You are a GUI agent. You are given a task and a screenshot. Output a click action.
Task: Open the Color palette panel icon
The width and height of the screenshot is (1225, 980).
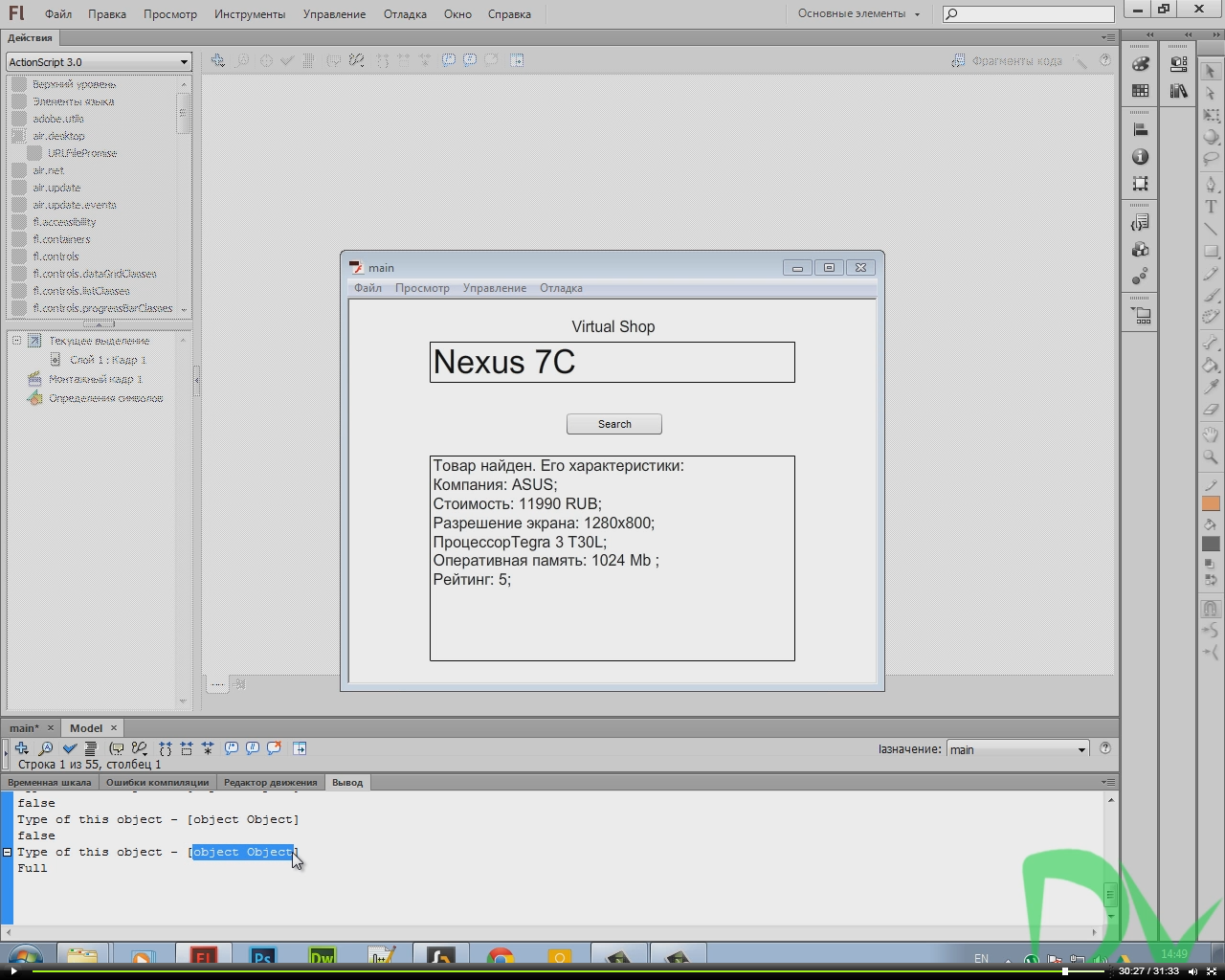coord(1140,63)
